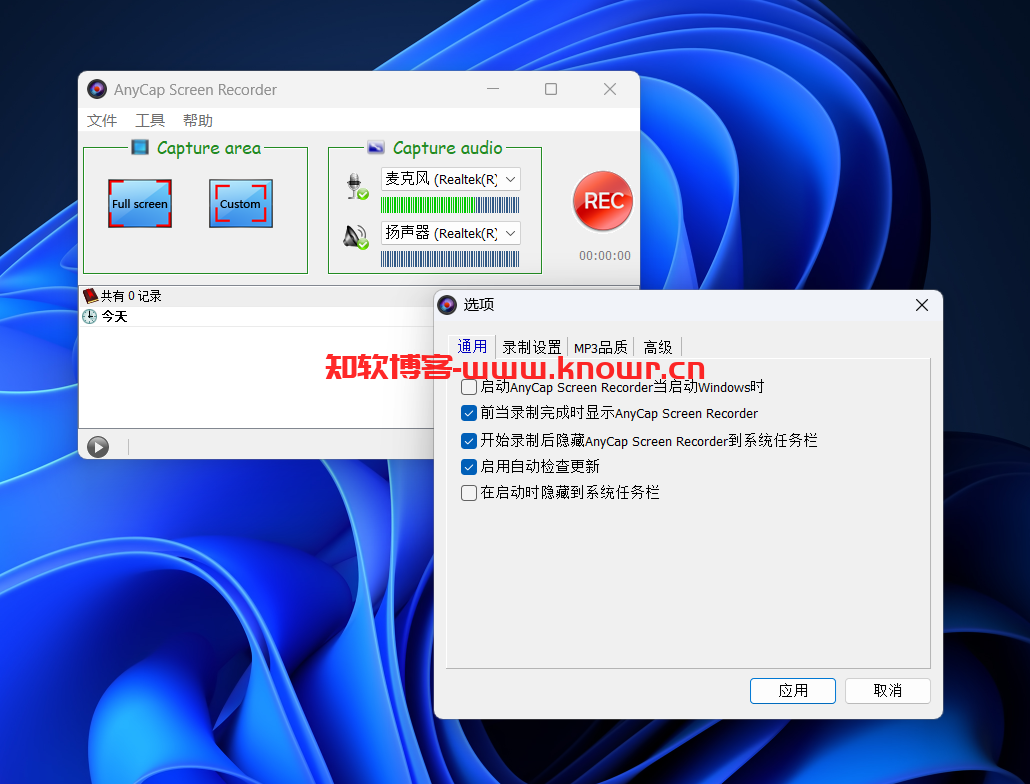Click the microphone volume level bar
The image size is (1030, 784).
(x=450, y=205)
